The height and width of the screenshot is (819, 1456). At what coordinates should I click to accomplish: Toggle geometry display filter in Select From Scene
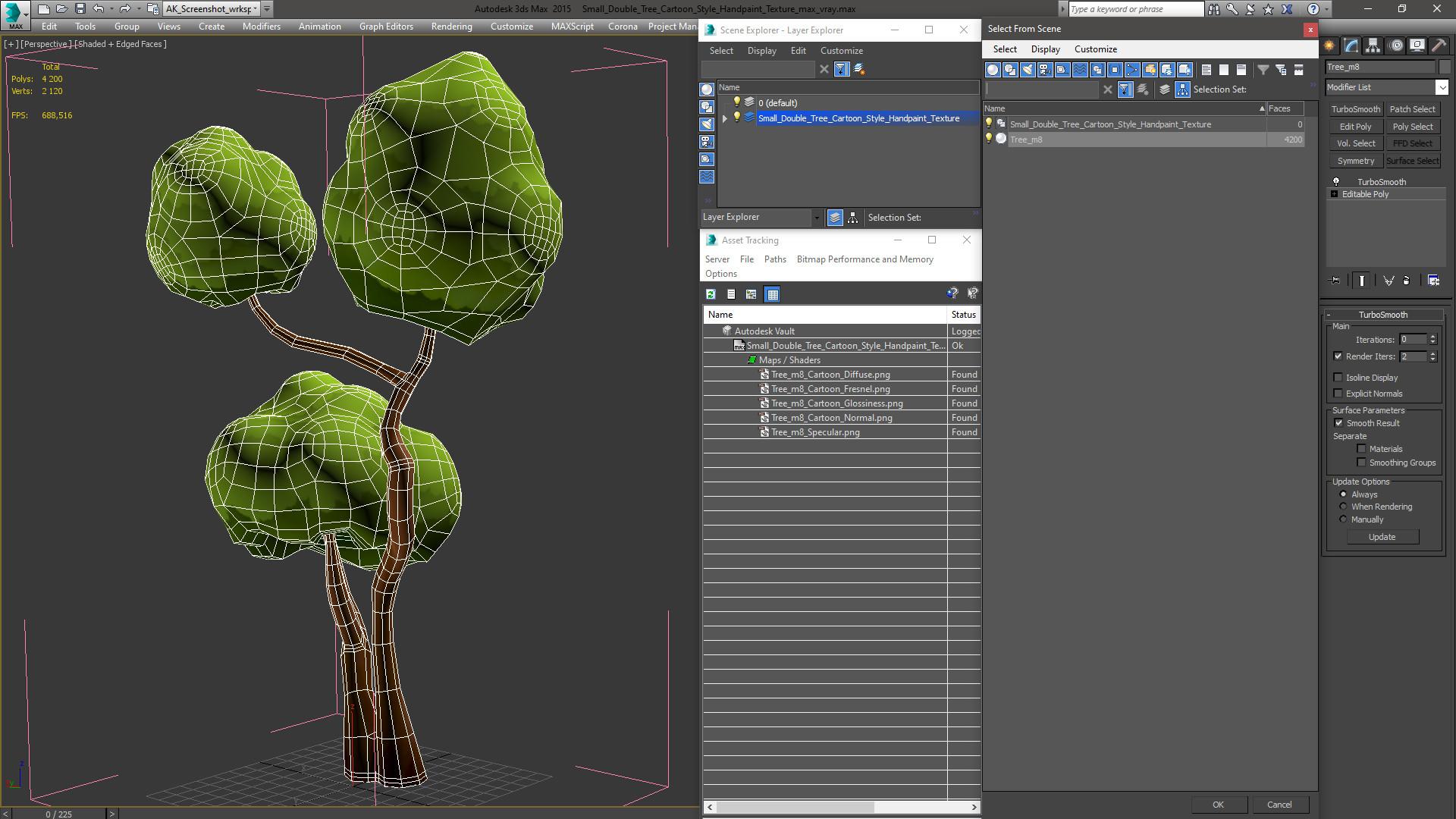993,70
